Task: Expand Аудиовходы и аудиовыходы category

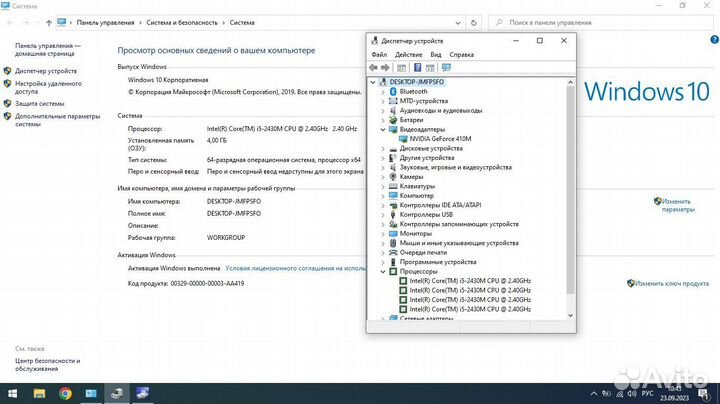Action: 383,111
